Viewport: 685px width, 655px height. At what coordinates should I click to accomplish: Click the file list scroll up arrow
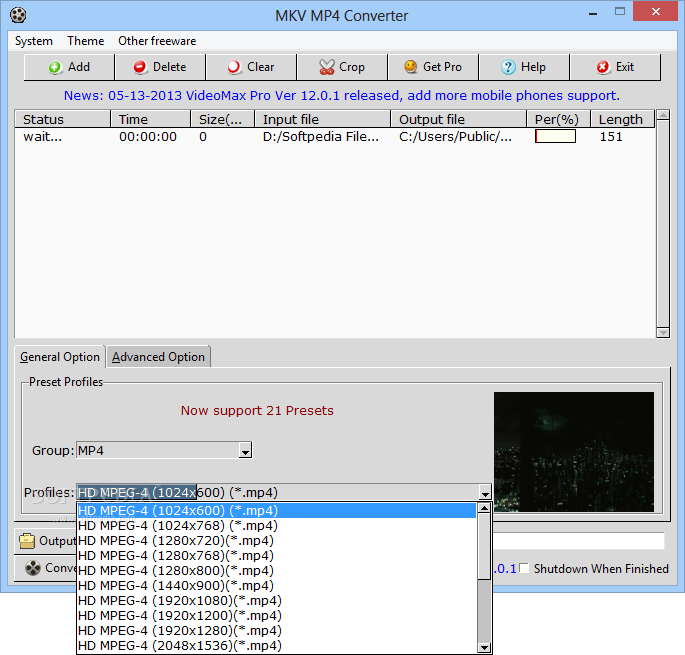(x=663, y=115)
